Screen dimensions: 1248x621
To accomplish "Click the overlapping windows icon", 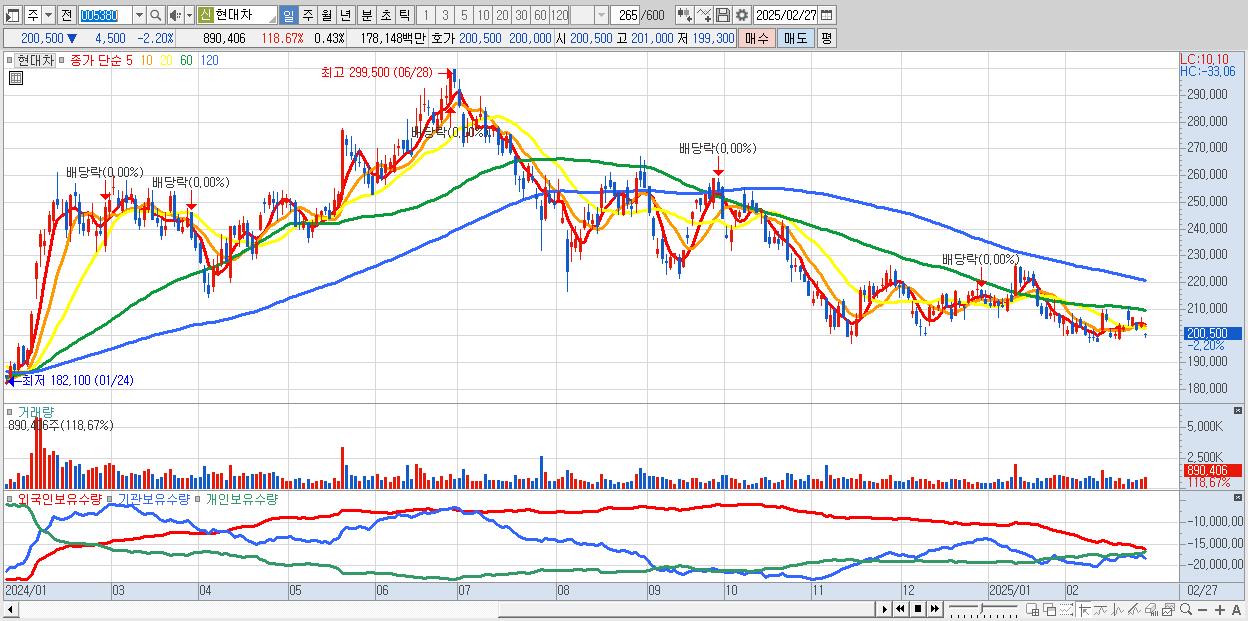I will click(1050, 609).
